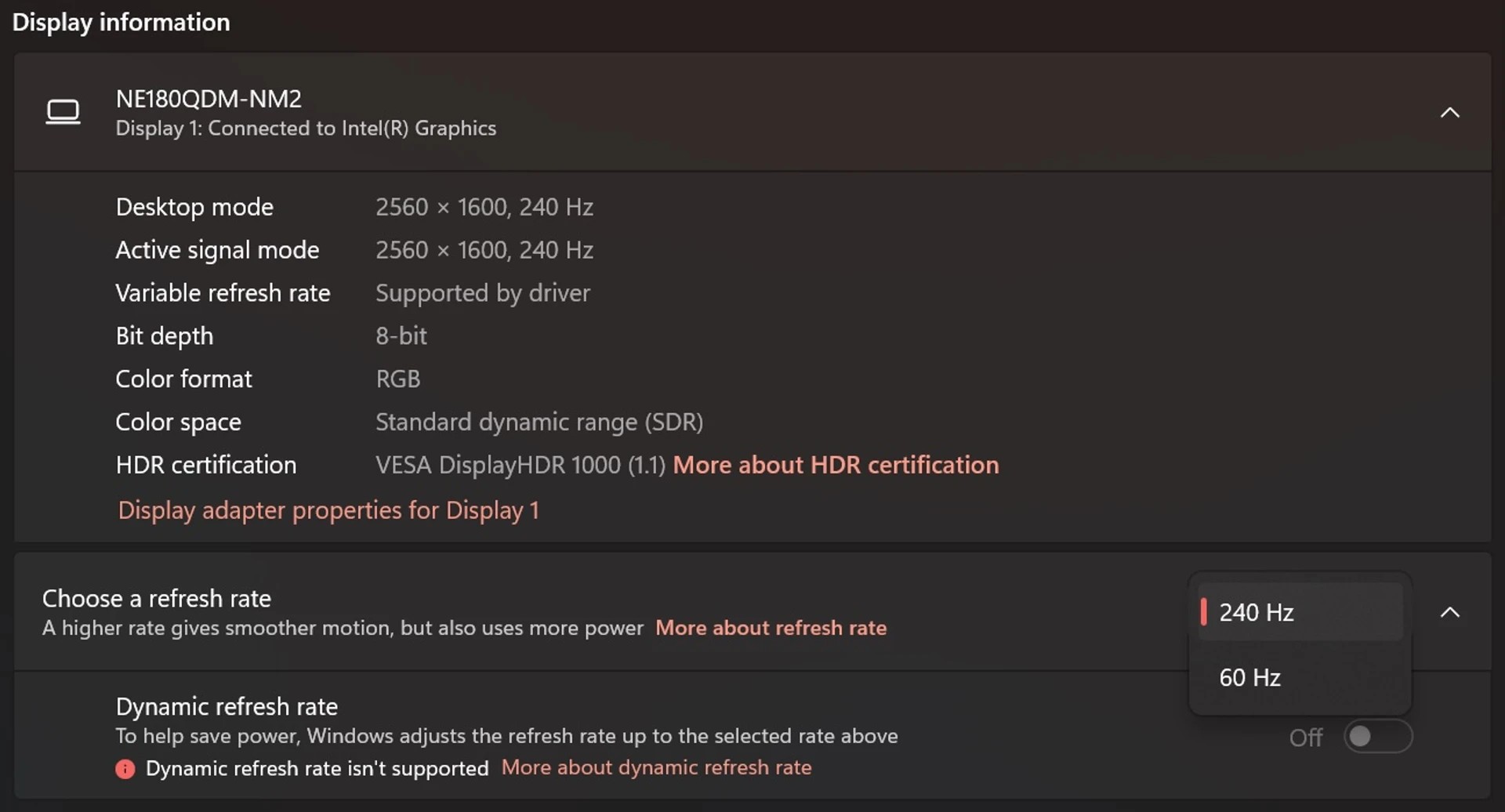
Task: Click the Choose a refresh rate heading
Action: pos(156,597)
